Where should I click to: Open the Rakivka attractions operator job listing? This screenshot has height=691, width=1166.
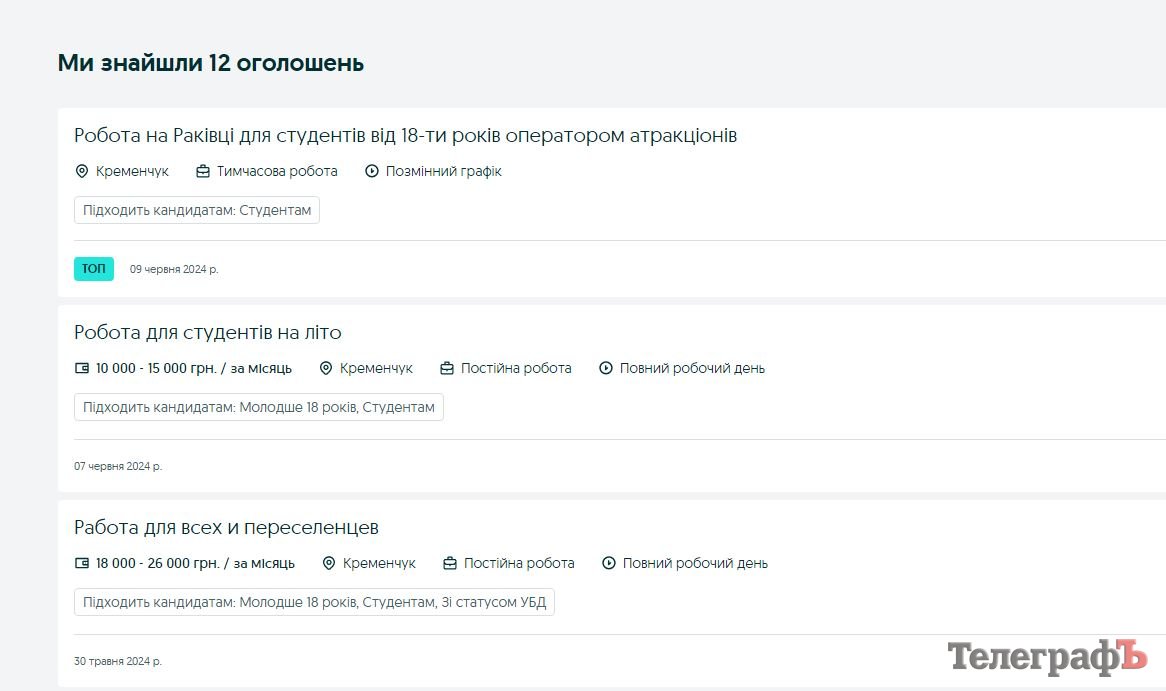[x=405, y=135]
